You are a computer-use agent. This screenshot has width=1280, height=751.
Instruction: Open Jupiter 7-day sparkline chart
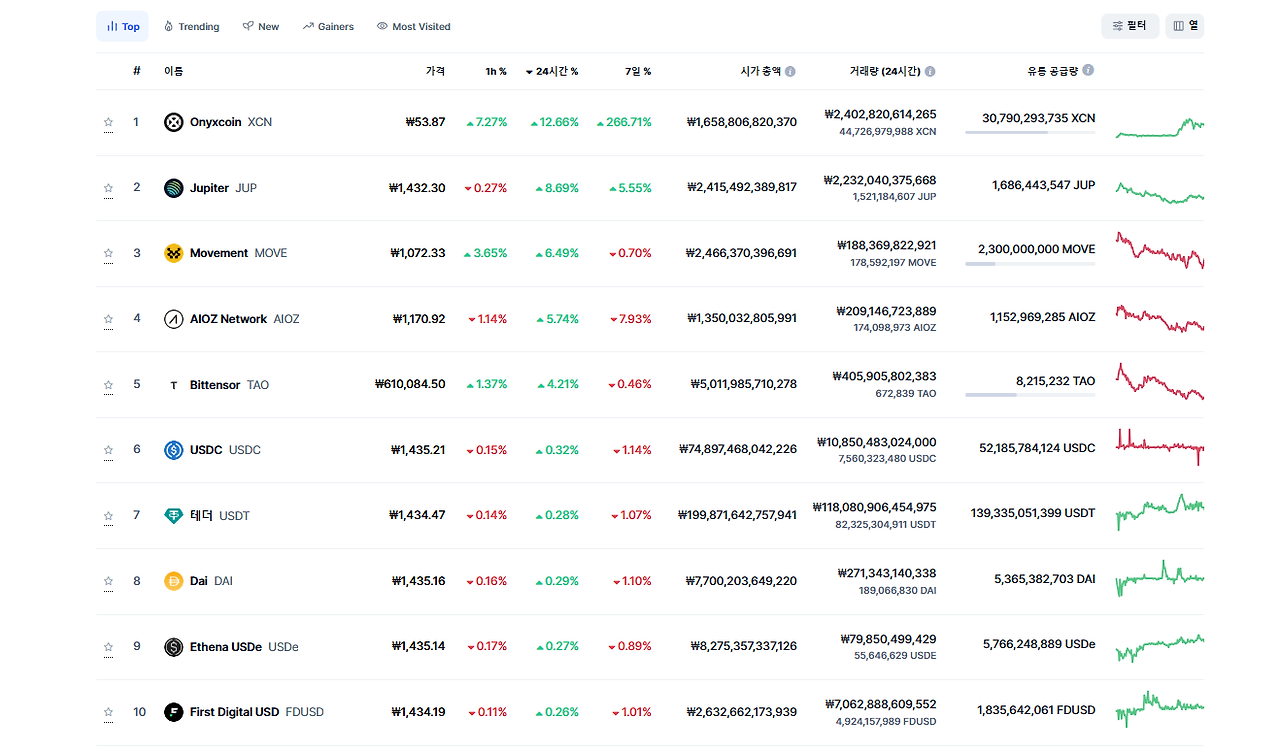[x=1160, y=192]
